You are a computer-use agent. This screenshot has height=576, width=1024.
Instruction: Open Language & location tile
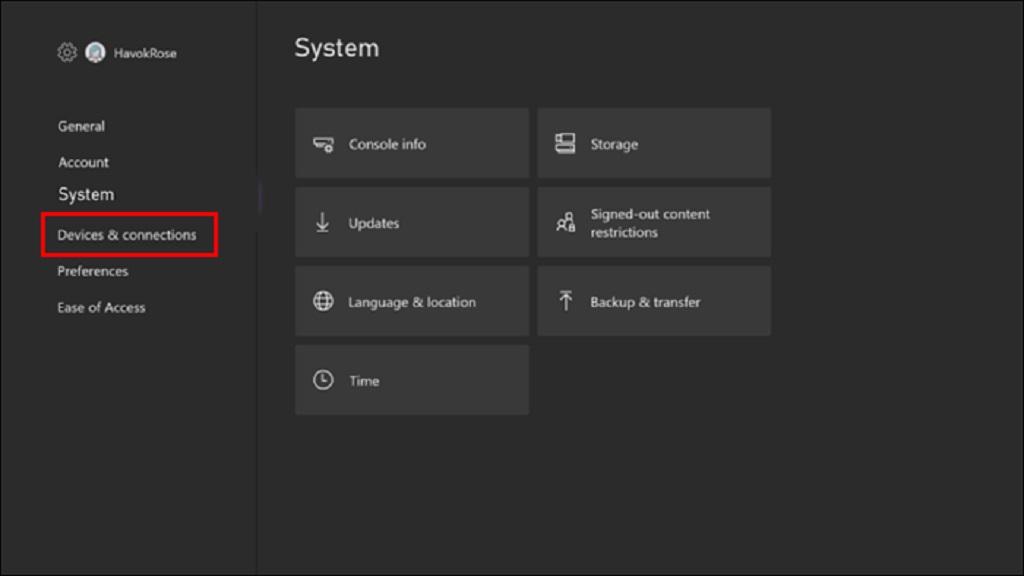click(411, 301)
